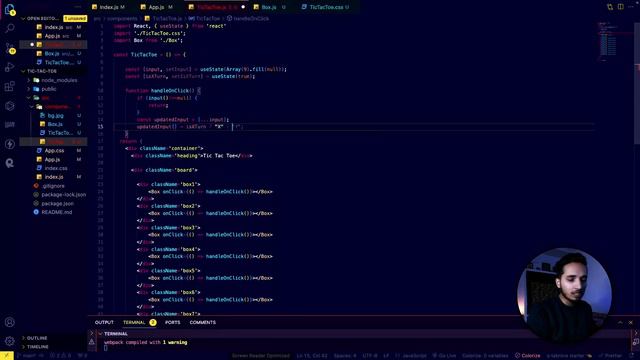The width and height of the screenshot is (640, 360).
Task: Click the yellow remote indicator in status bar
Action: (7, 356)
